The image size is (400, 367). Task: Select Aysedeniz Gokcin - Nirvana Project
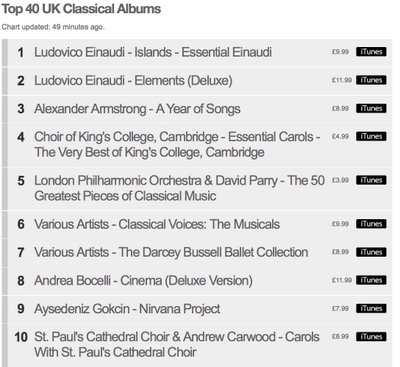(x=127, y=309)
